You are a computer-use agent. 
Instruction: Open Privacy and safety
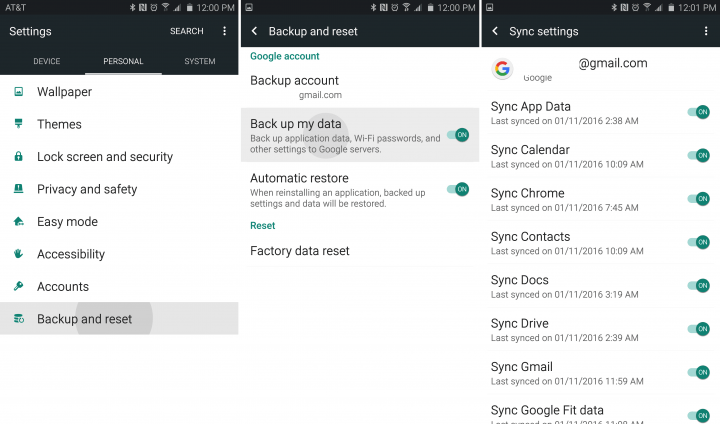(119, 189)
